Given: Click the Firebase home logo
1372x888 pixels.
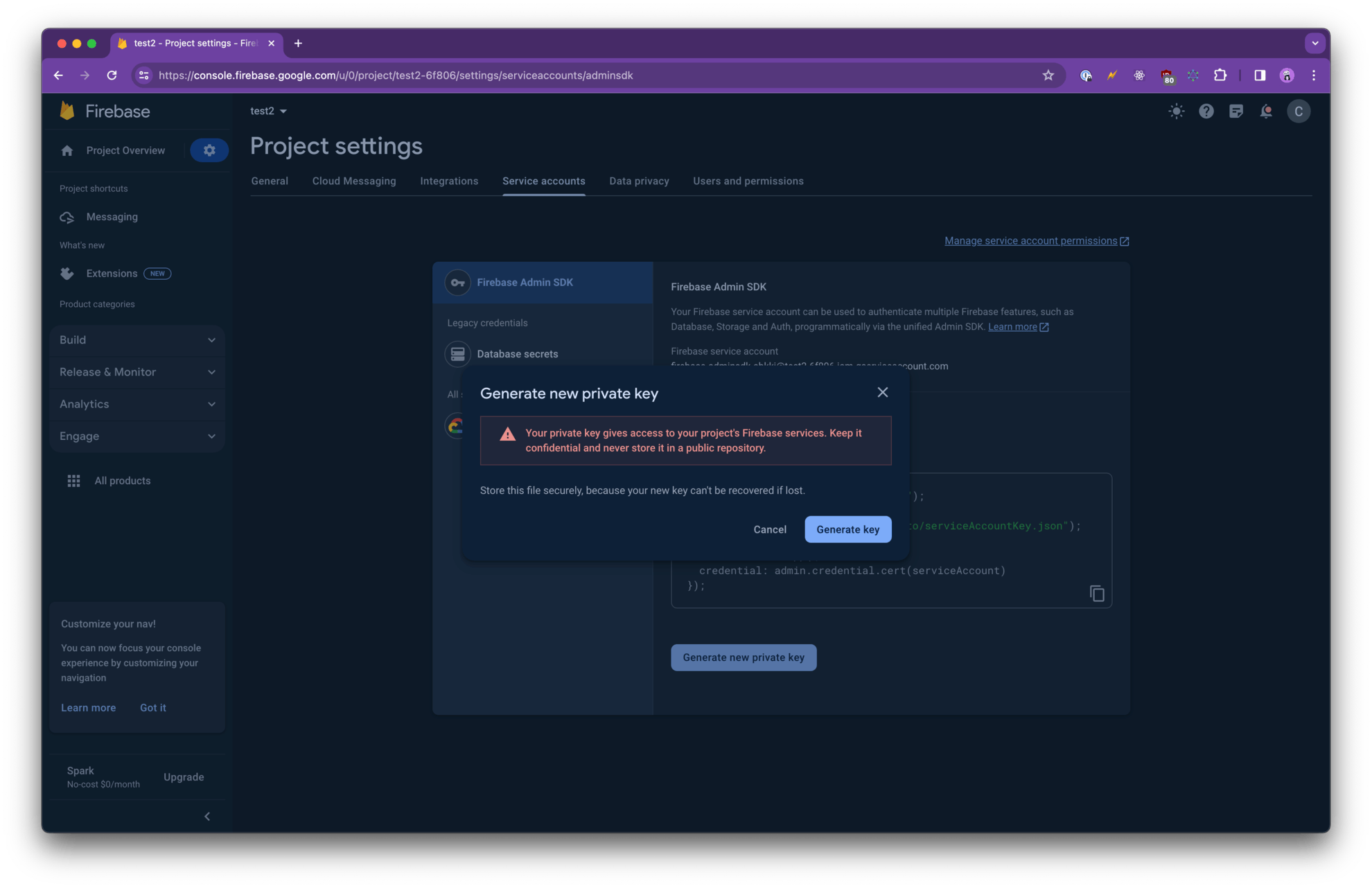Looking at the screenshot, I should tap(105, 111).
